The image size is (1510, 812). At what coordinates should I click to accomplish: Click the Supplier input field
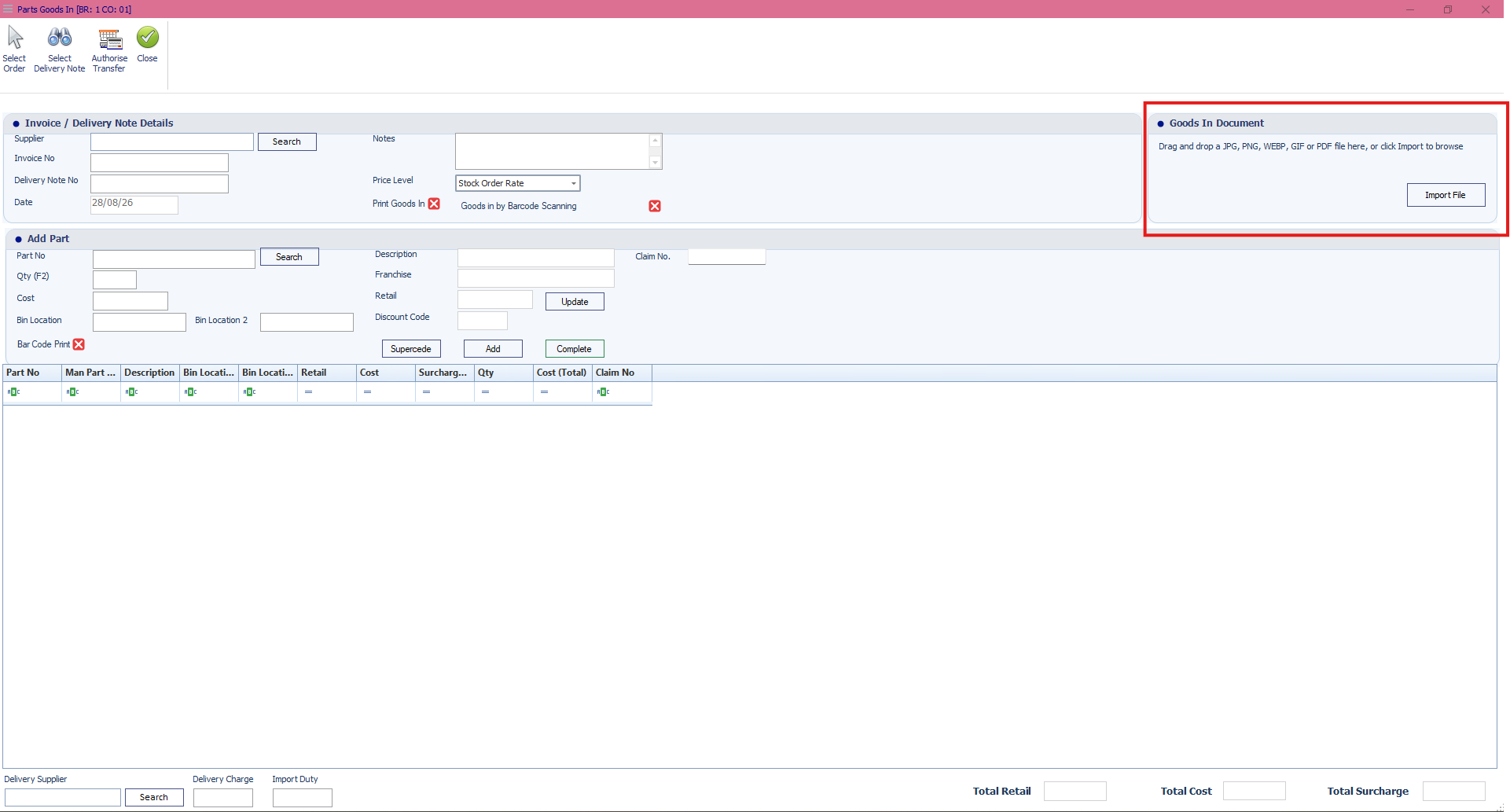(172, 141)
